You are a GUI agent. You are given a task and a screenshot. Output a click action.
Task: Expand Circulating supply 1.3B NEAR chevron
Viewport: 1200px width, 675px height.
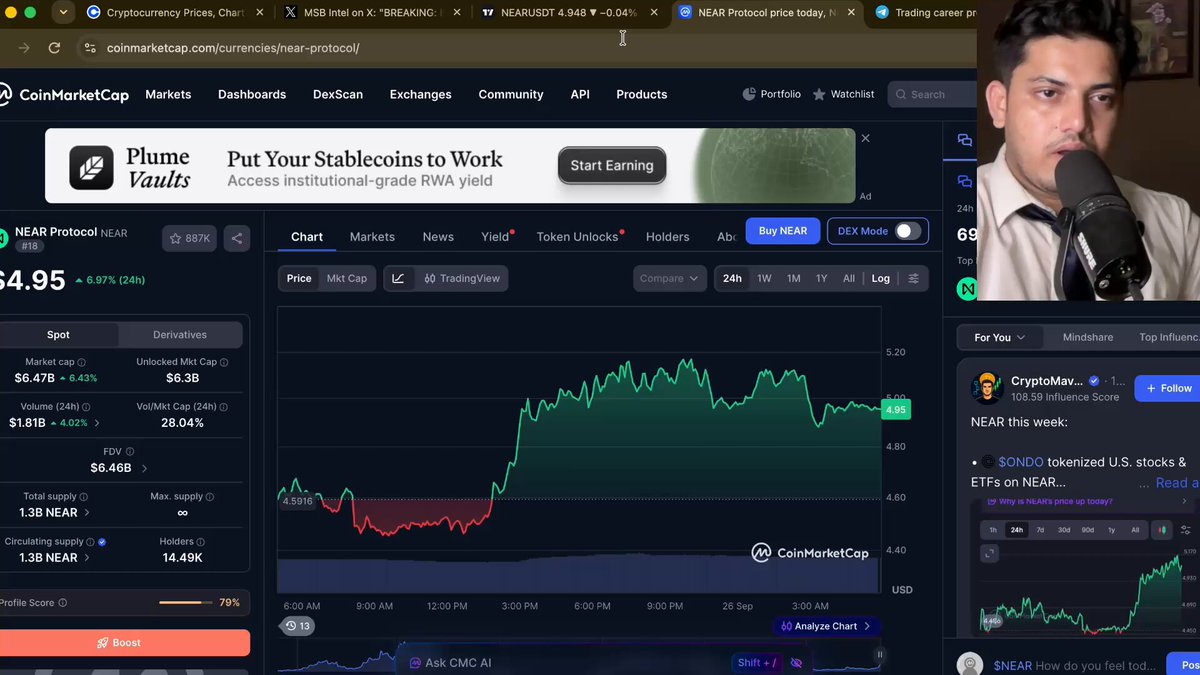[x=86, y=558]
